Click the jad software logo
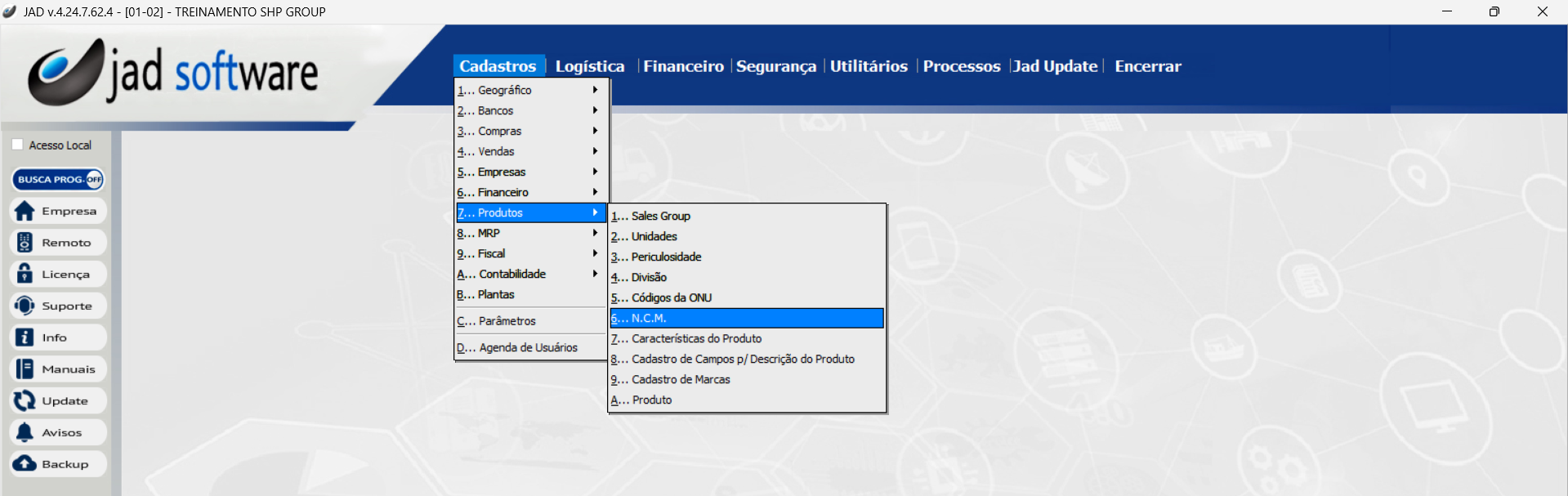Screen dimensions: 1568x496 [x=173, y=73]
